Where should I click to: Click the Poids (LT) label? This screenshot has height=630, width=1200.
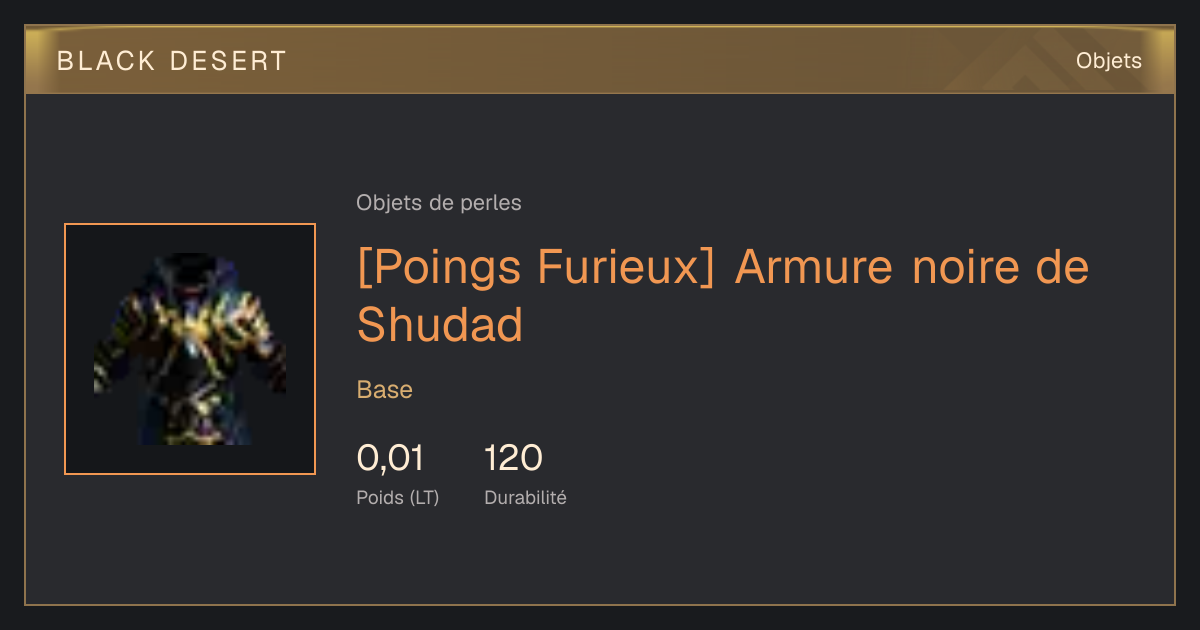point(398,497)
